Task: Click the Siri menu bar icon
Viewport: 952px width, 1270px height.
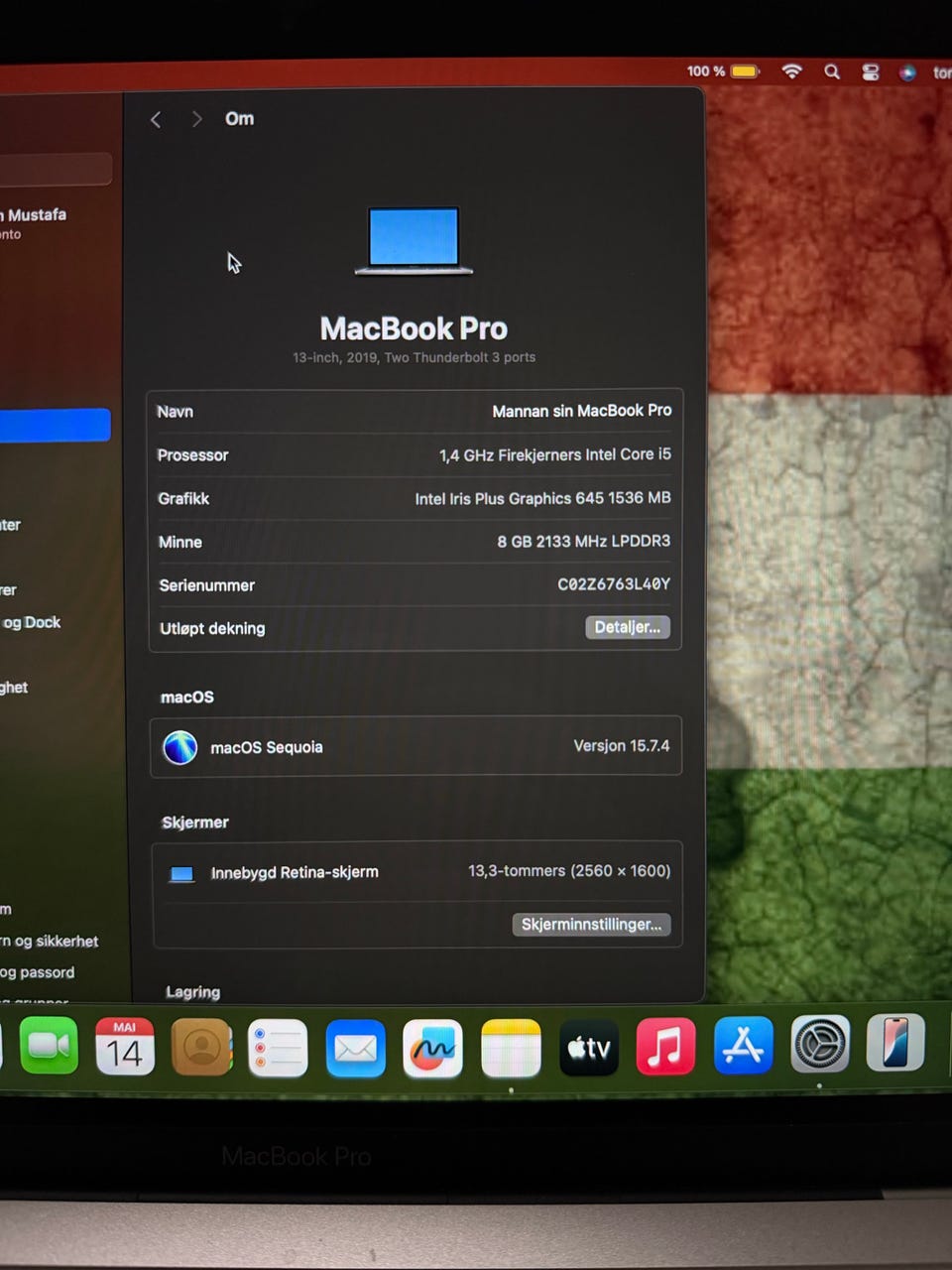Action: coord(907,72)
